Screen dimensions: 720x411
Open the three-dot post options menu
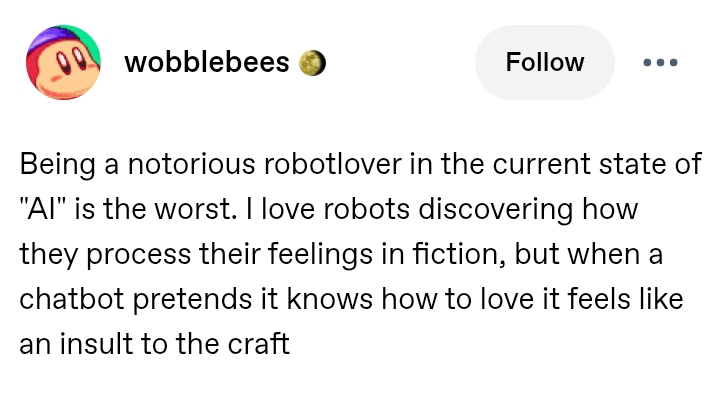660,62
